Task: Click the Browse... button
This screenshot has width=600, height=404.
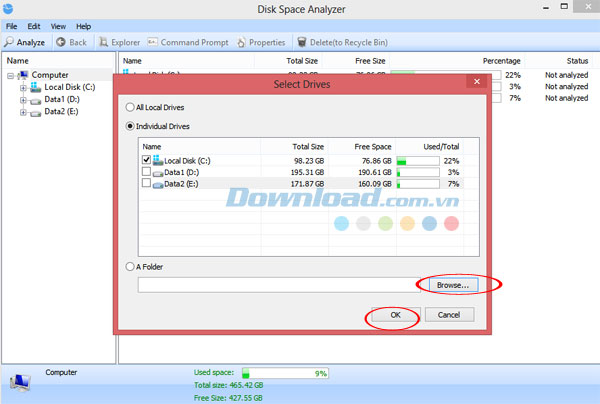Action: point(458,285)
